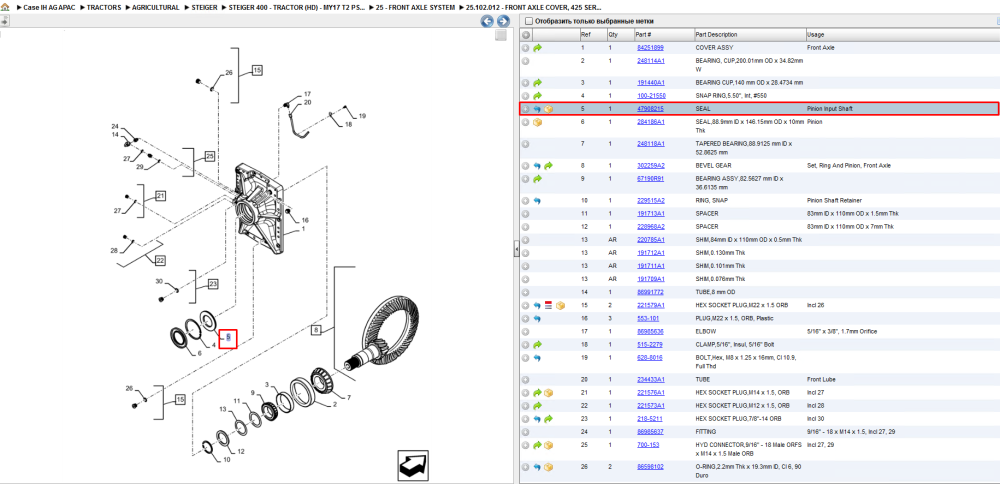Select callout 16 beside the cover drawing
This screenshot has width=1000, height=484.
coord(305,221)
